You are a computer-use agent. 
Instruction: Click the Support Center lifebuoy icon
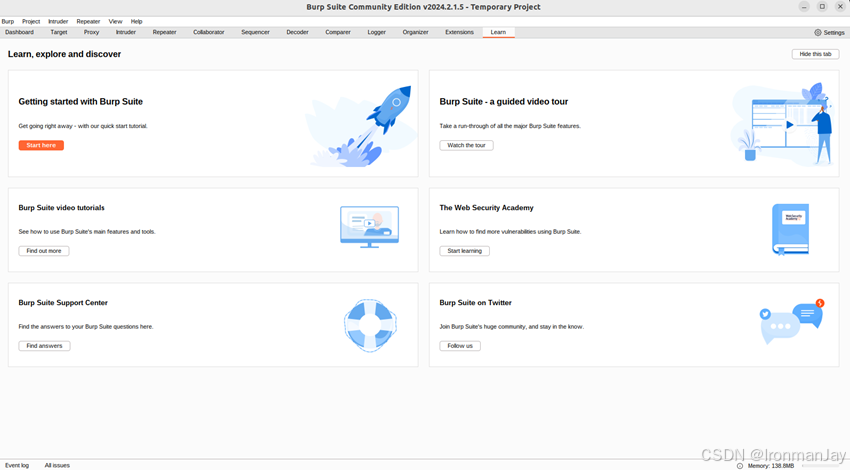[370, 325]
